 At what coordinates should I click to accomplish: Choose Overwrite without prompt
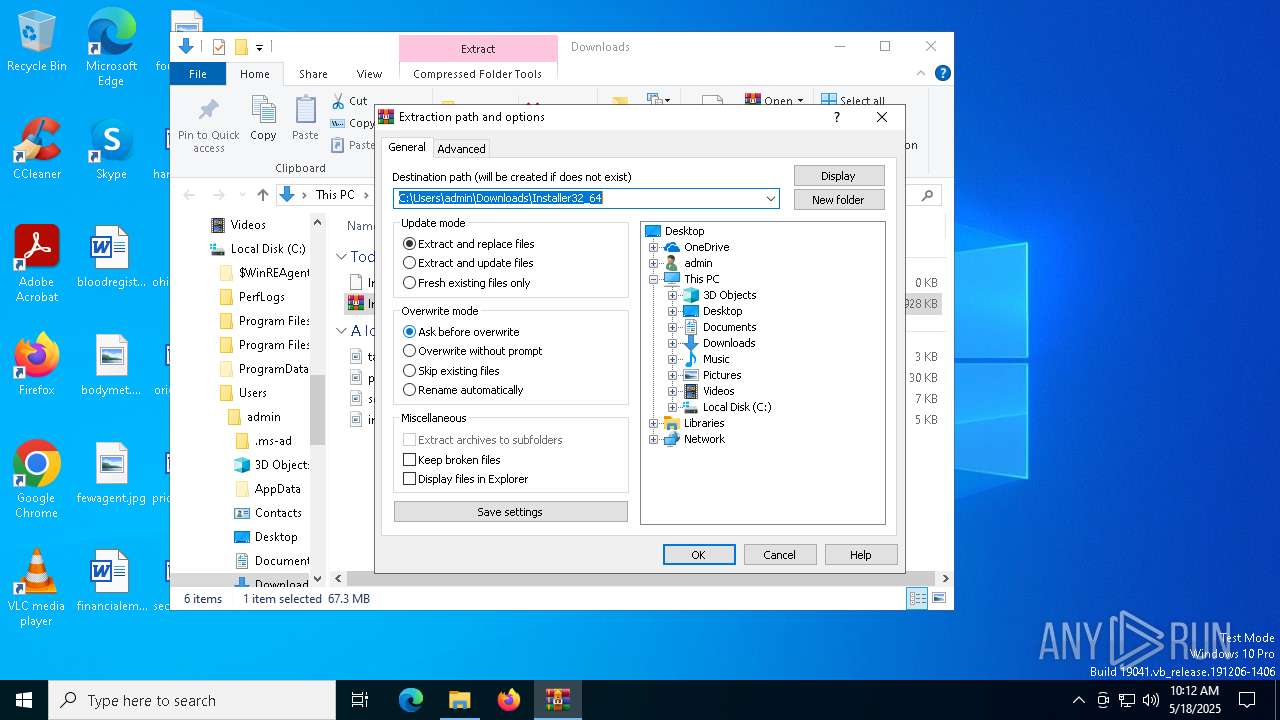(472, 351)
